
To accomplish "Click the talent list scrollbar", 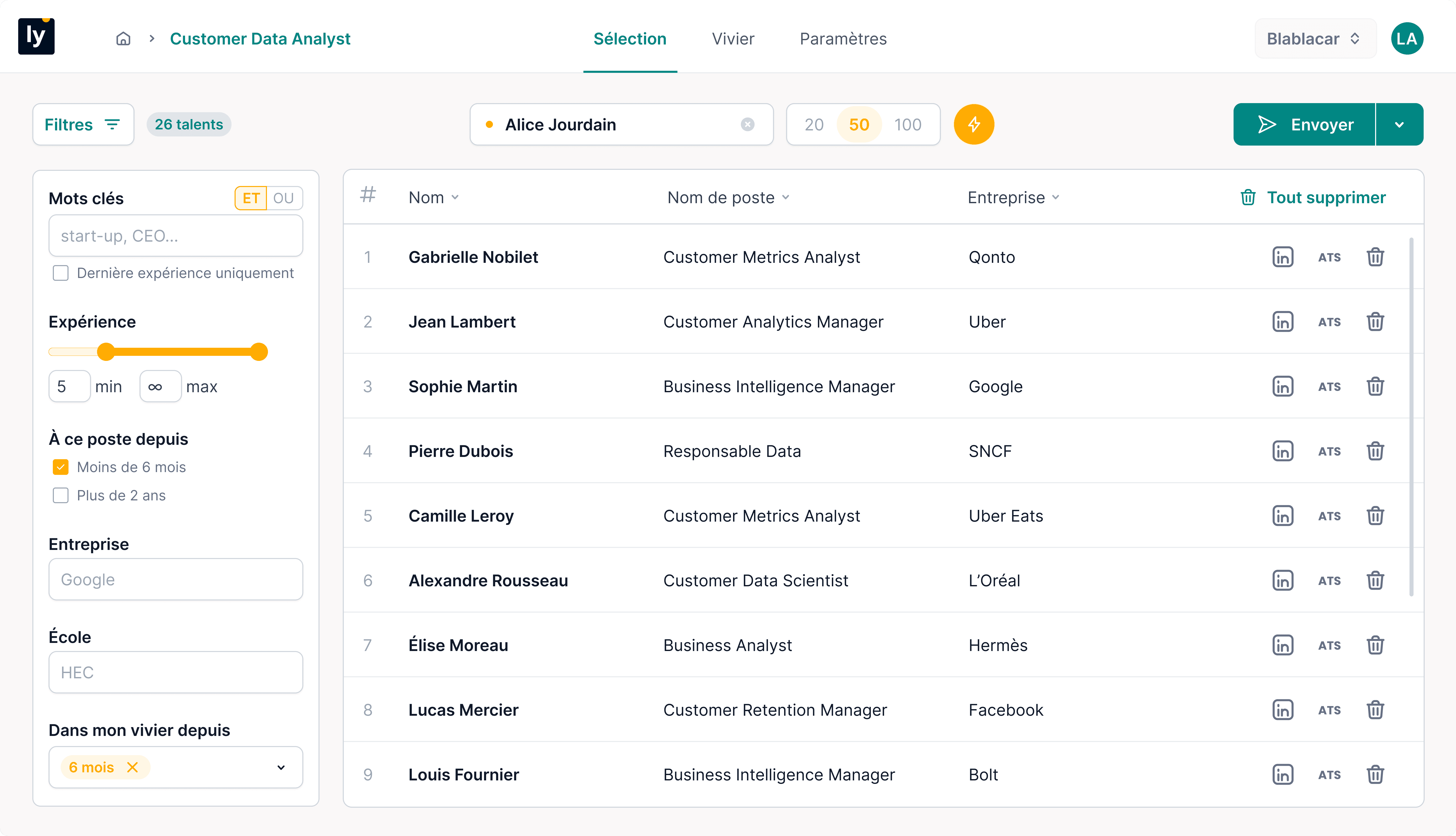I will [1411, 417].
